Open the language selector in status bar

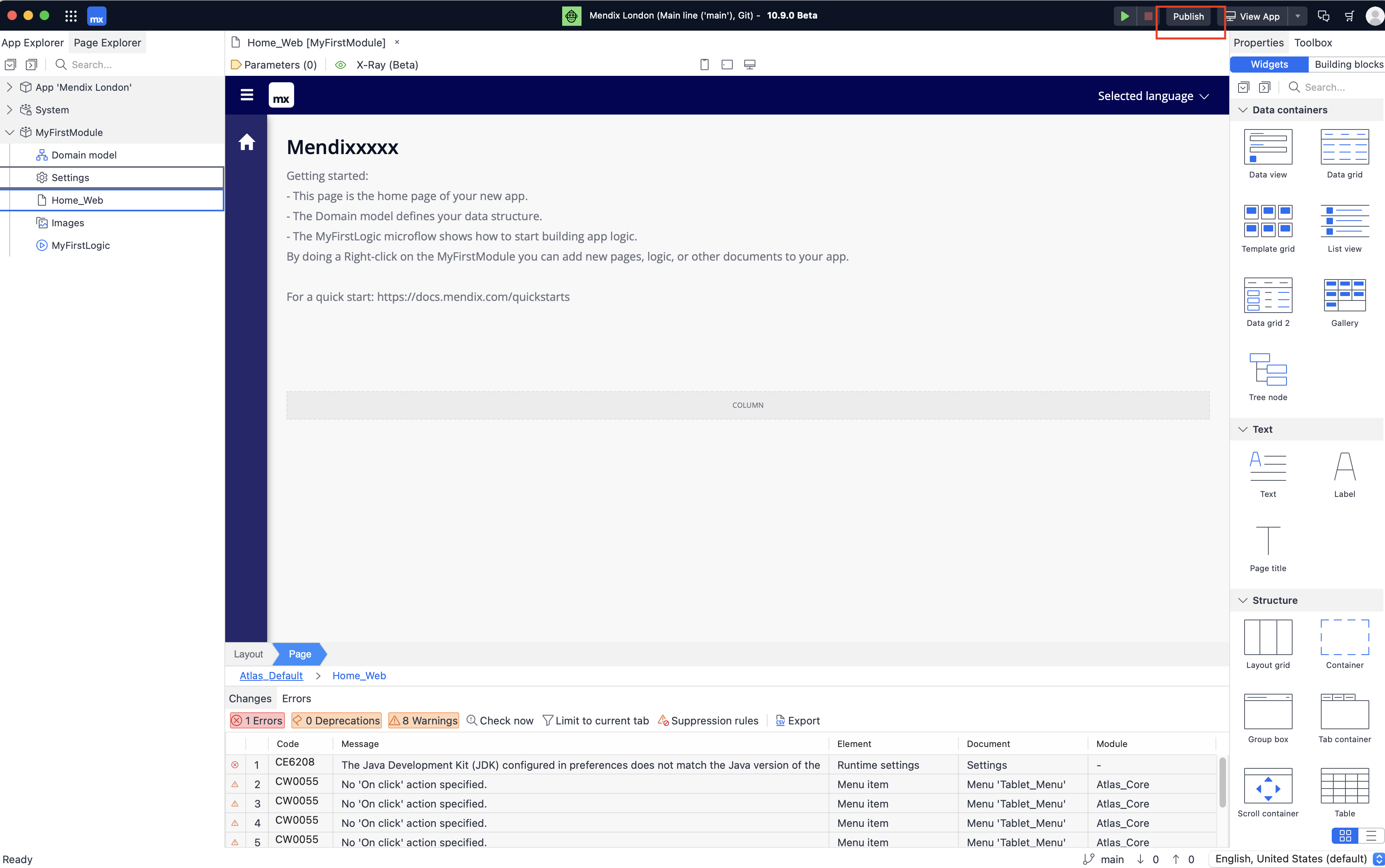click(x=1297, y=859)
